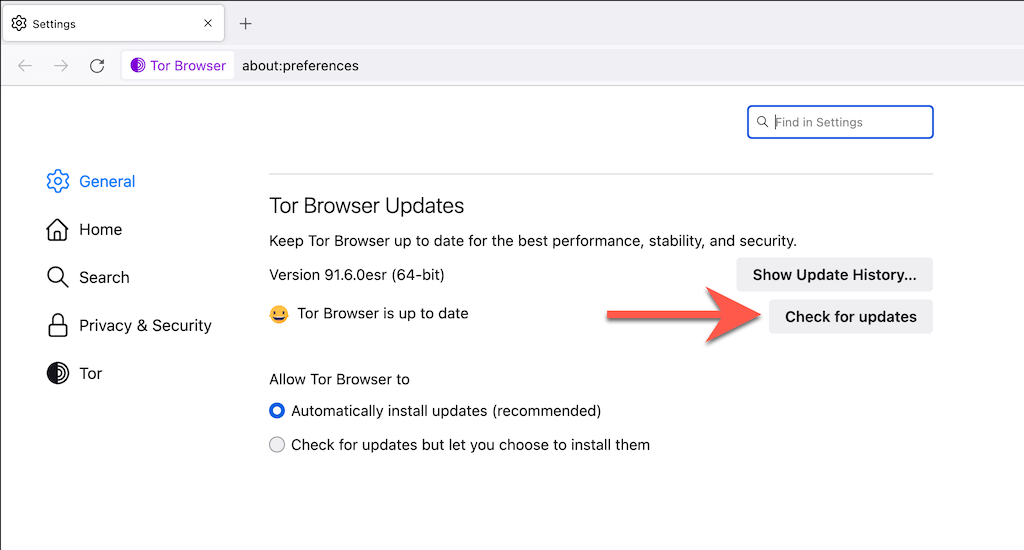Click the Check for updates button
1024x550 pixels.
850,317
